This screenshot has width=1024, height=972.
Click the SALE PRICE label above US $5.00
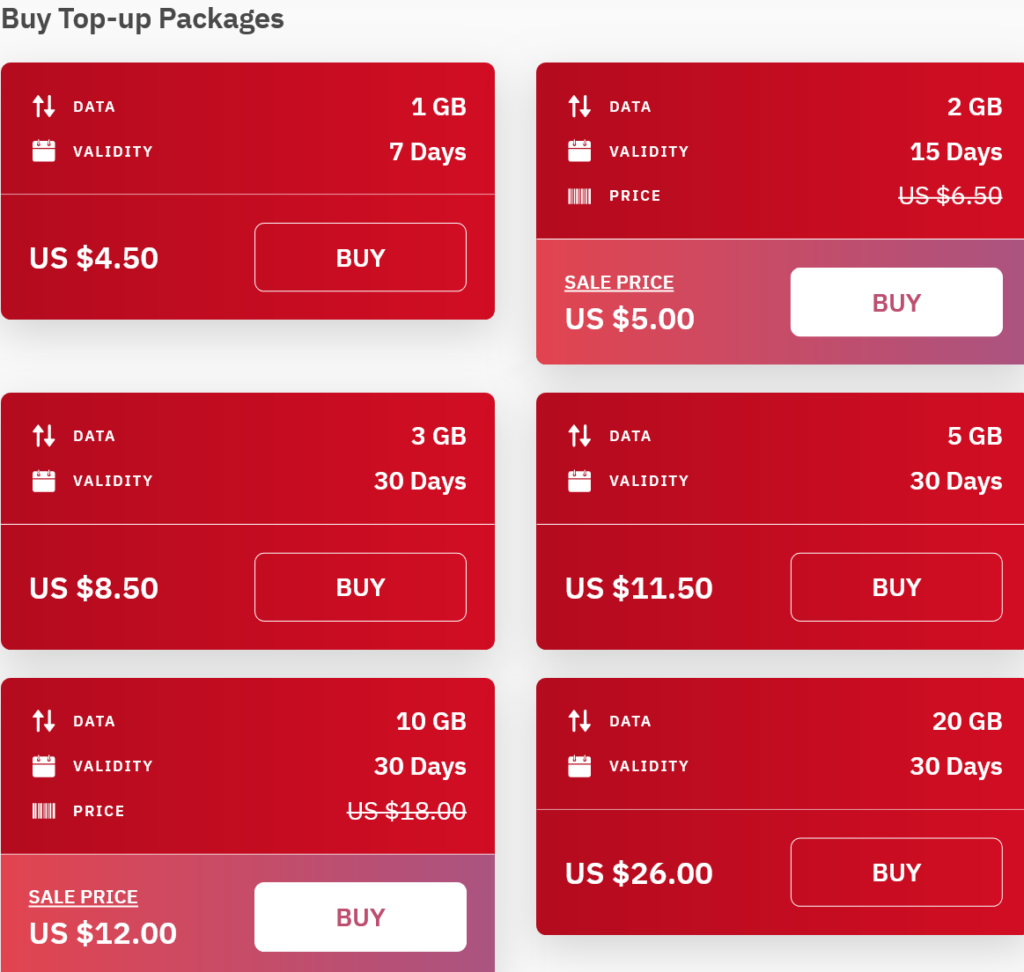(619, 283)
